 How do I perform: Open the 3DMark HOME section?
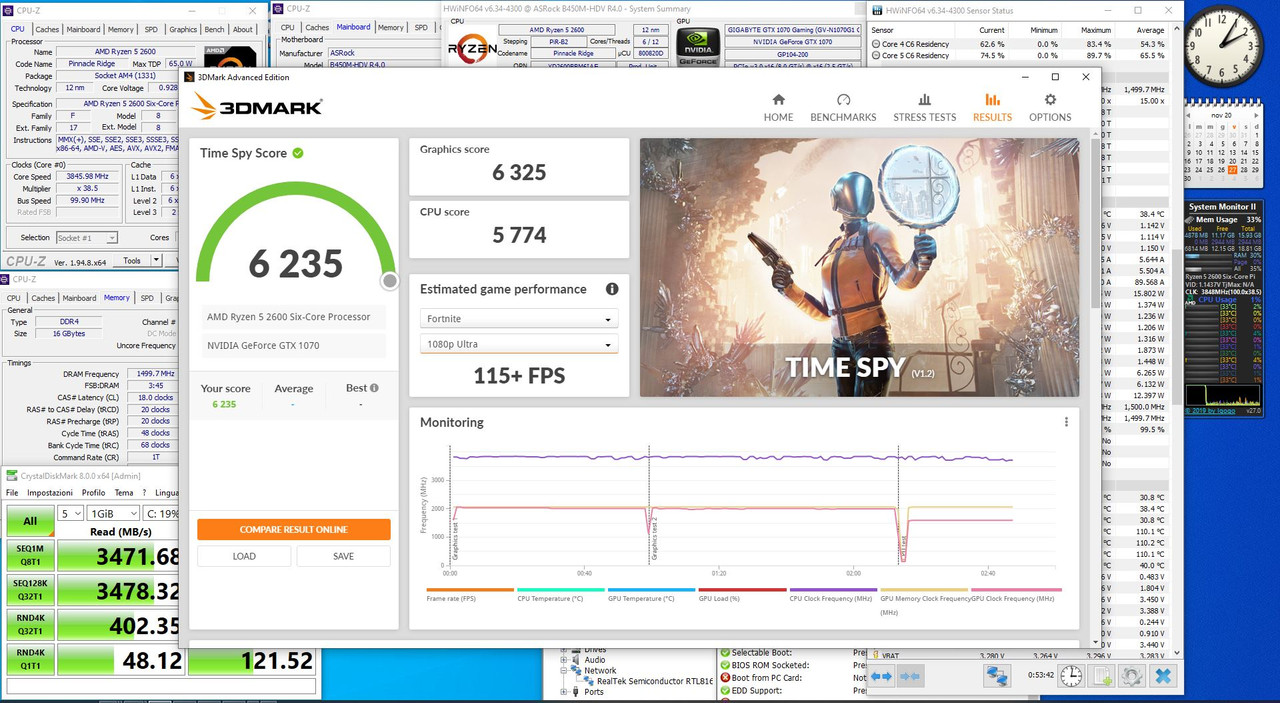click(x=778, y=108)
